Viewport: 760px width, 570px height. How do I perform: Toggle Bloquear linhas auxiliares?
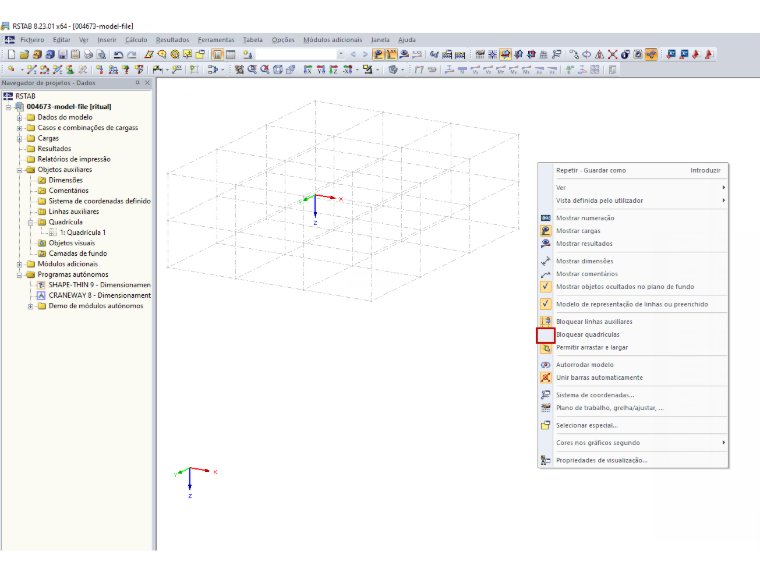pos(546,321)
